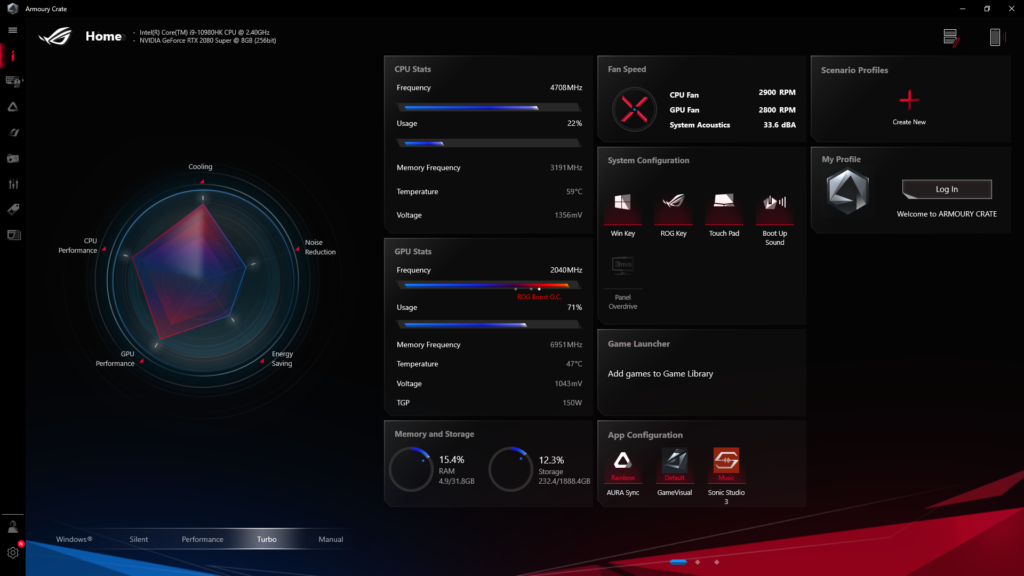The height and width of the screenshot is (576, 1024).
Task: Switch to Manual operating mode
Action: [x=330, y=539]
